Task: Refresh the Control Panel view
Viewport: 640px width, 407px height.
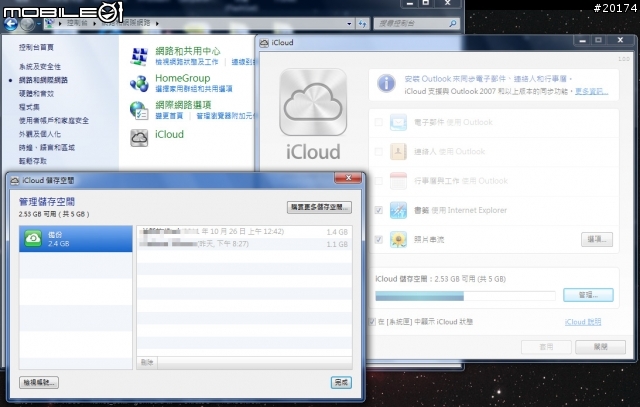Action: pyautogui.click(x=362, y=24)
